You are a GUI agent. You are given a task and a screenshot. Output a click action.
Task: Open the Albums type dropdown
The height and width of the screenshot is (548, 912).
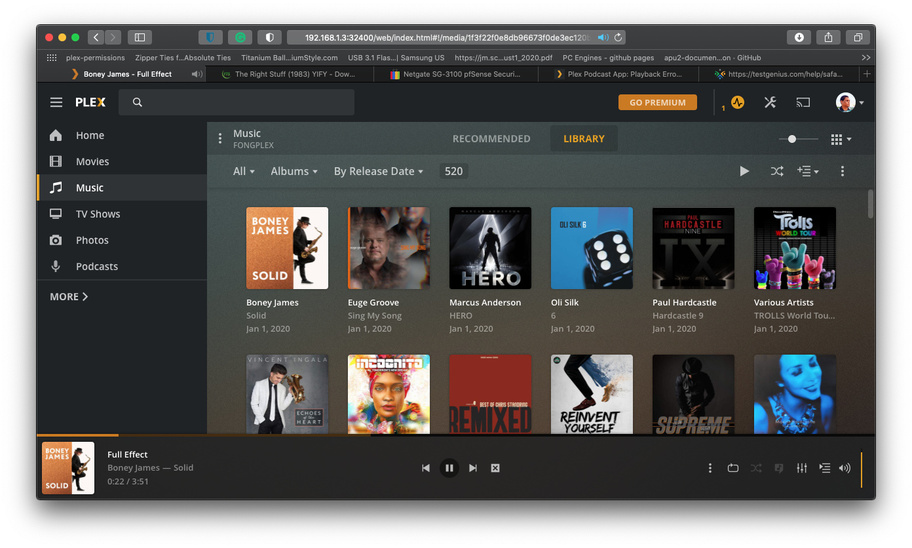[x=294, y=171]
